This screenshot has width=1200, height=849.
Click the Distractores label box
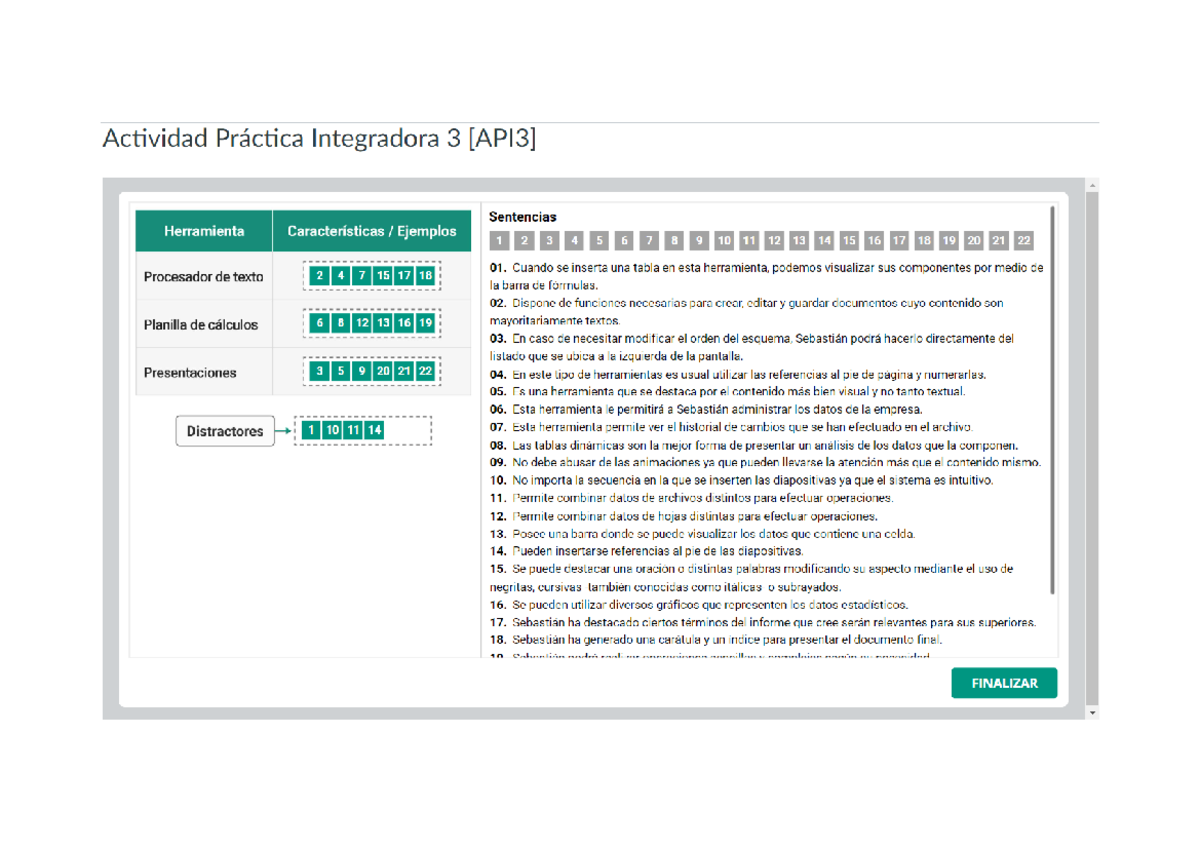[x=225, y=430]
